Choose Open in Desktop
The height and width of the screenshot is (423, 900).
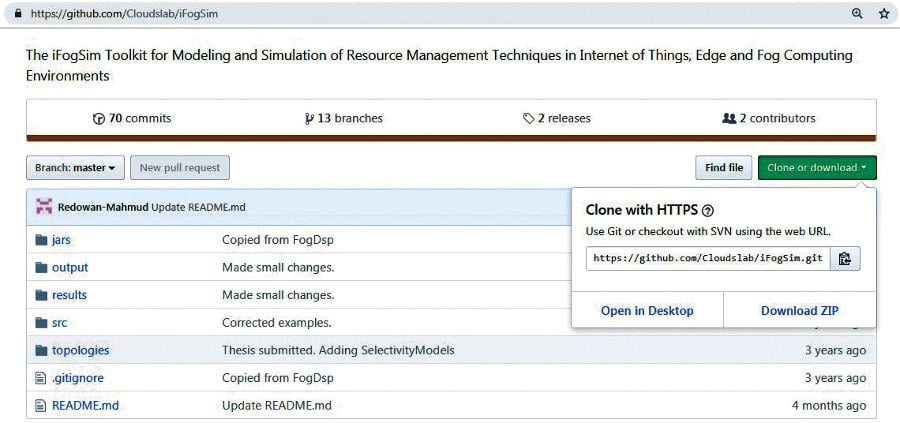point(647,311)
